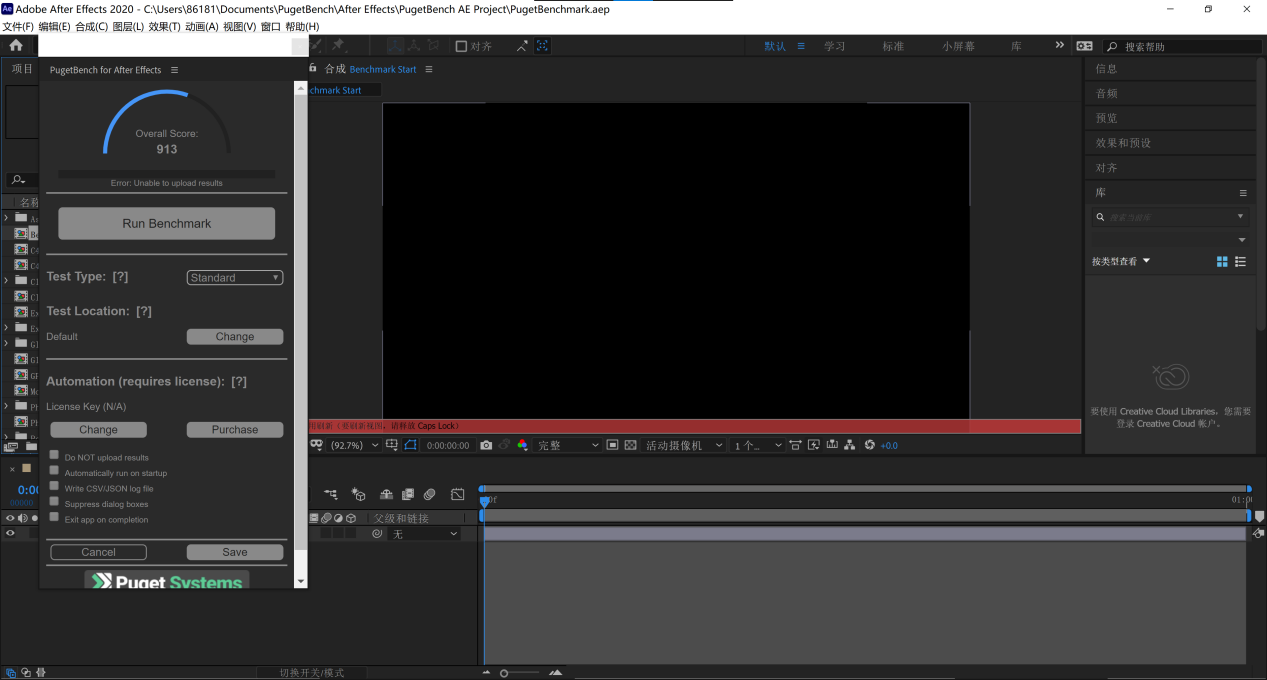The image size is (1267, 680).
Task: Expand the 按类型查看 dropdown
Action: (1121, 261)
